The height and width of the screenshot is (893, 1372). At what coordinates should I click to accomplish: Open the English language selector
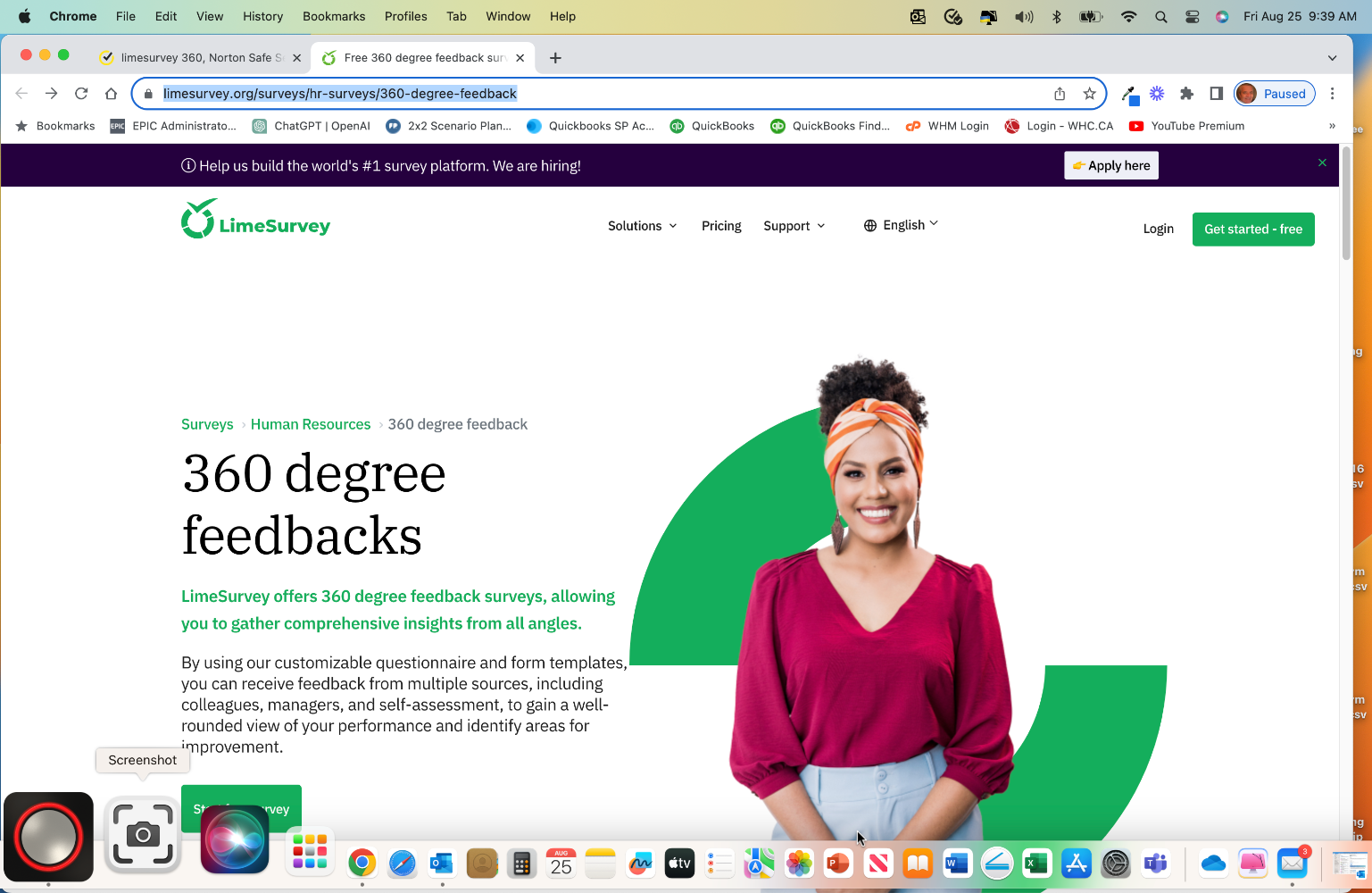[901, 225]
